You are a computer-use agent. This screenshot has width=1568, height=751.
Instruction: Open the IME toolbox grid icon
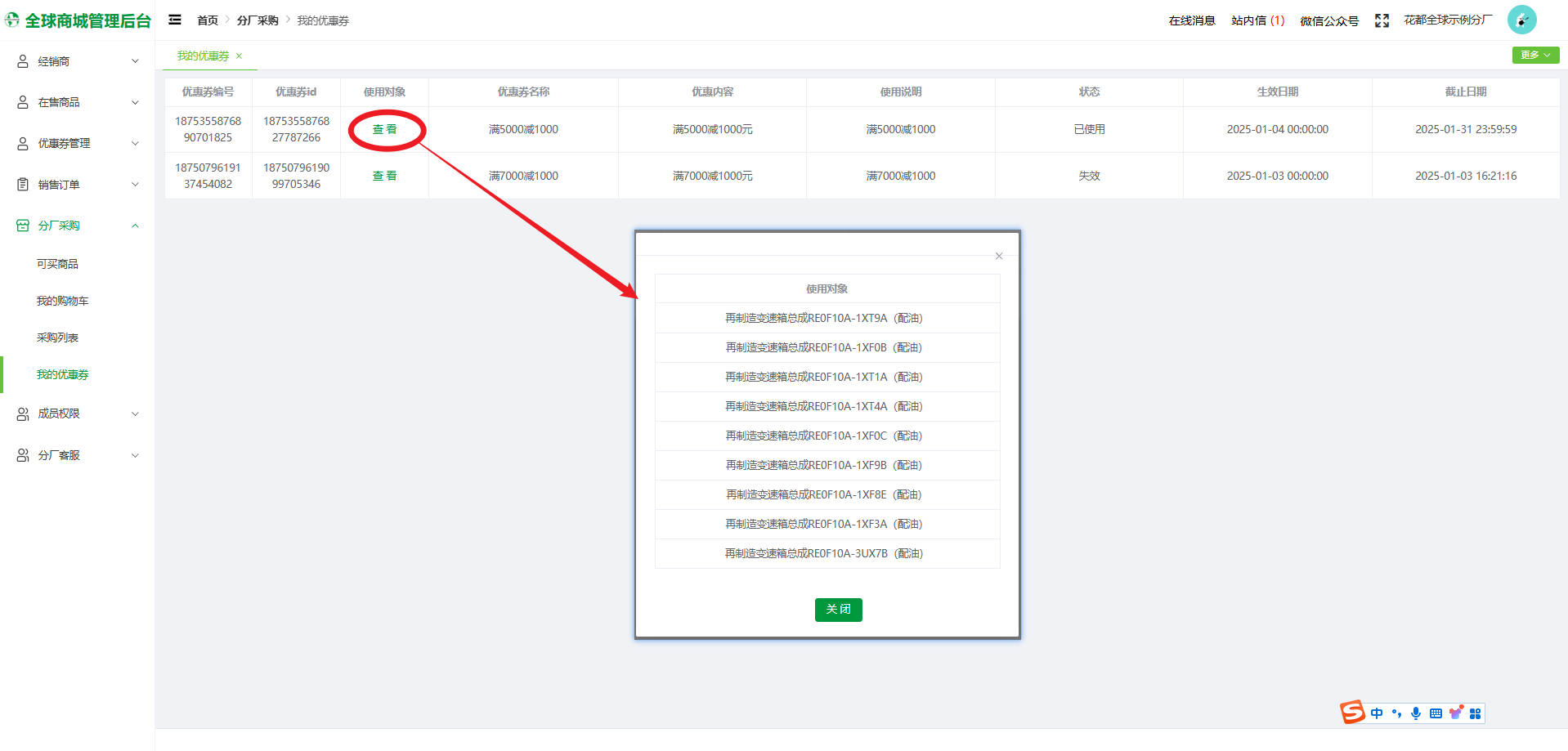1475,713
